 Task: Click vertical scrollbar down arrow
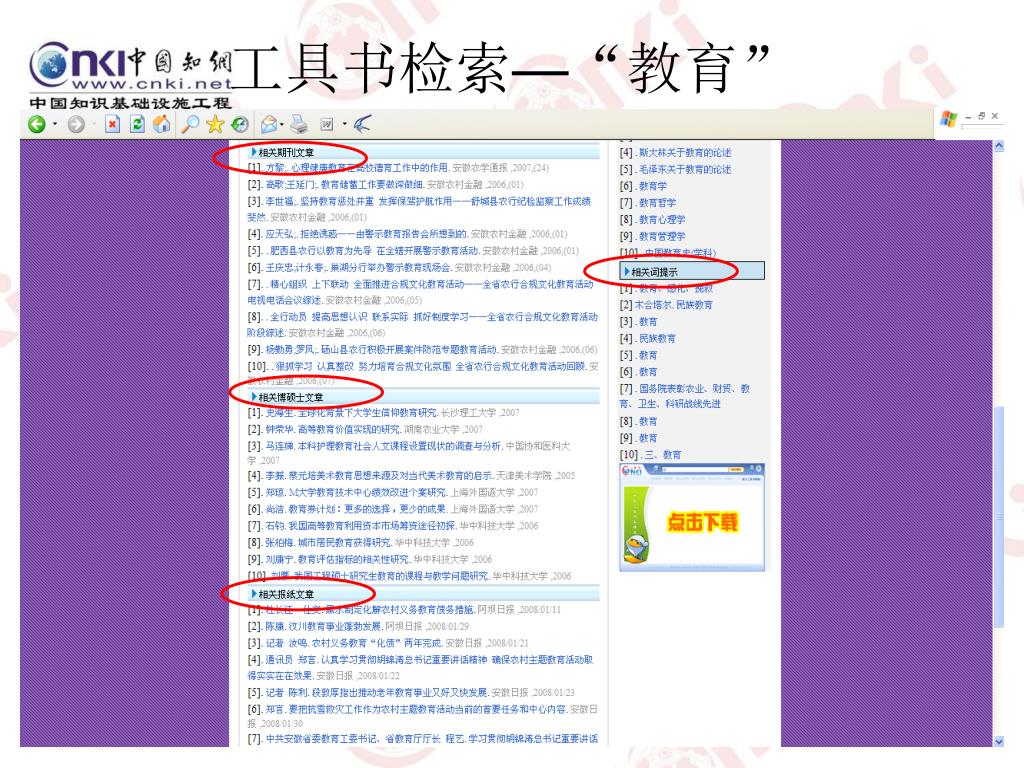click(x=999, y=741)
